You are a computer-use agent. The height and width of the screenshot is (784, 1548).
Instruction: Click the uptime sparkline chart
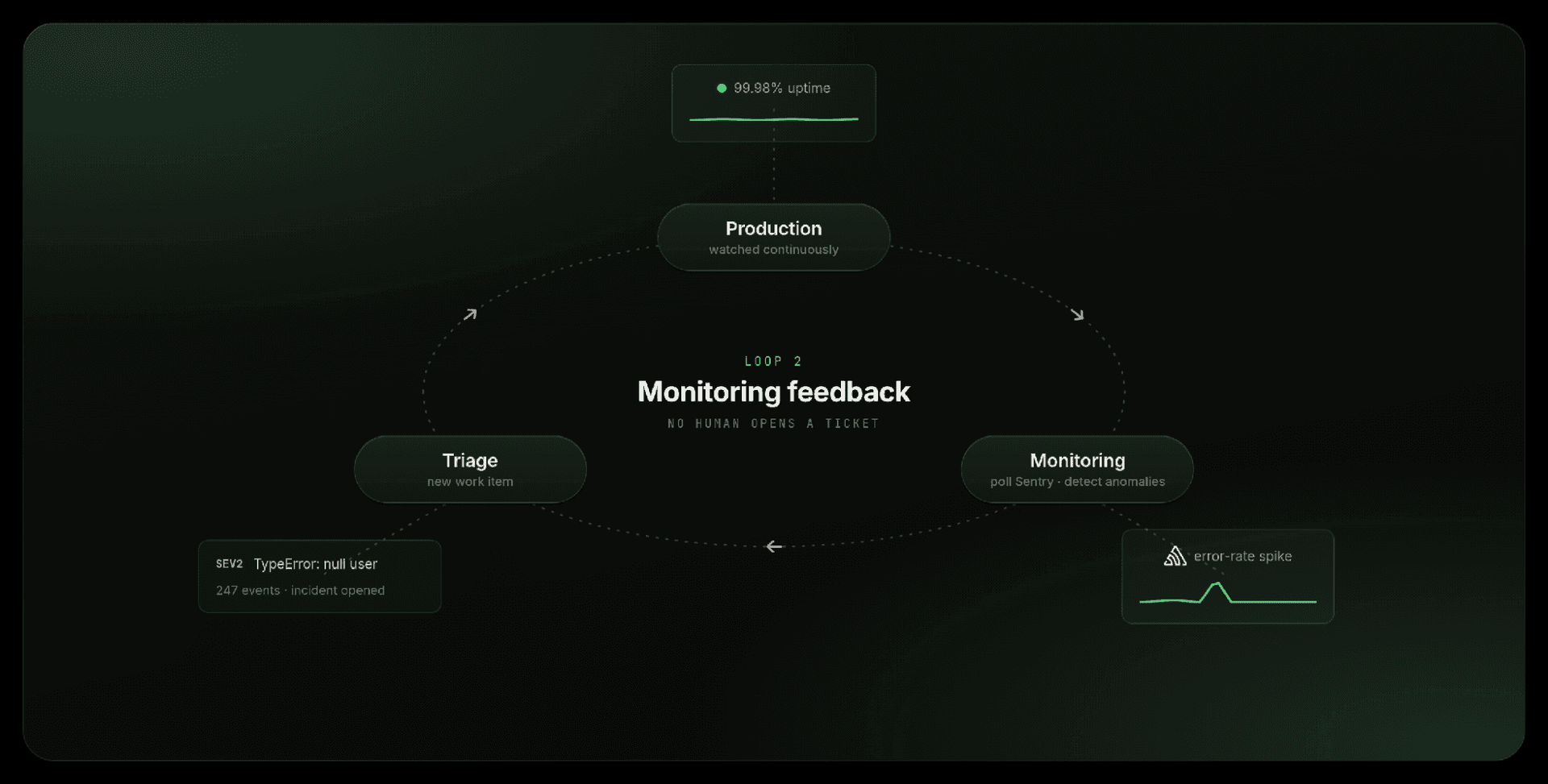774,119
